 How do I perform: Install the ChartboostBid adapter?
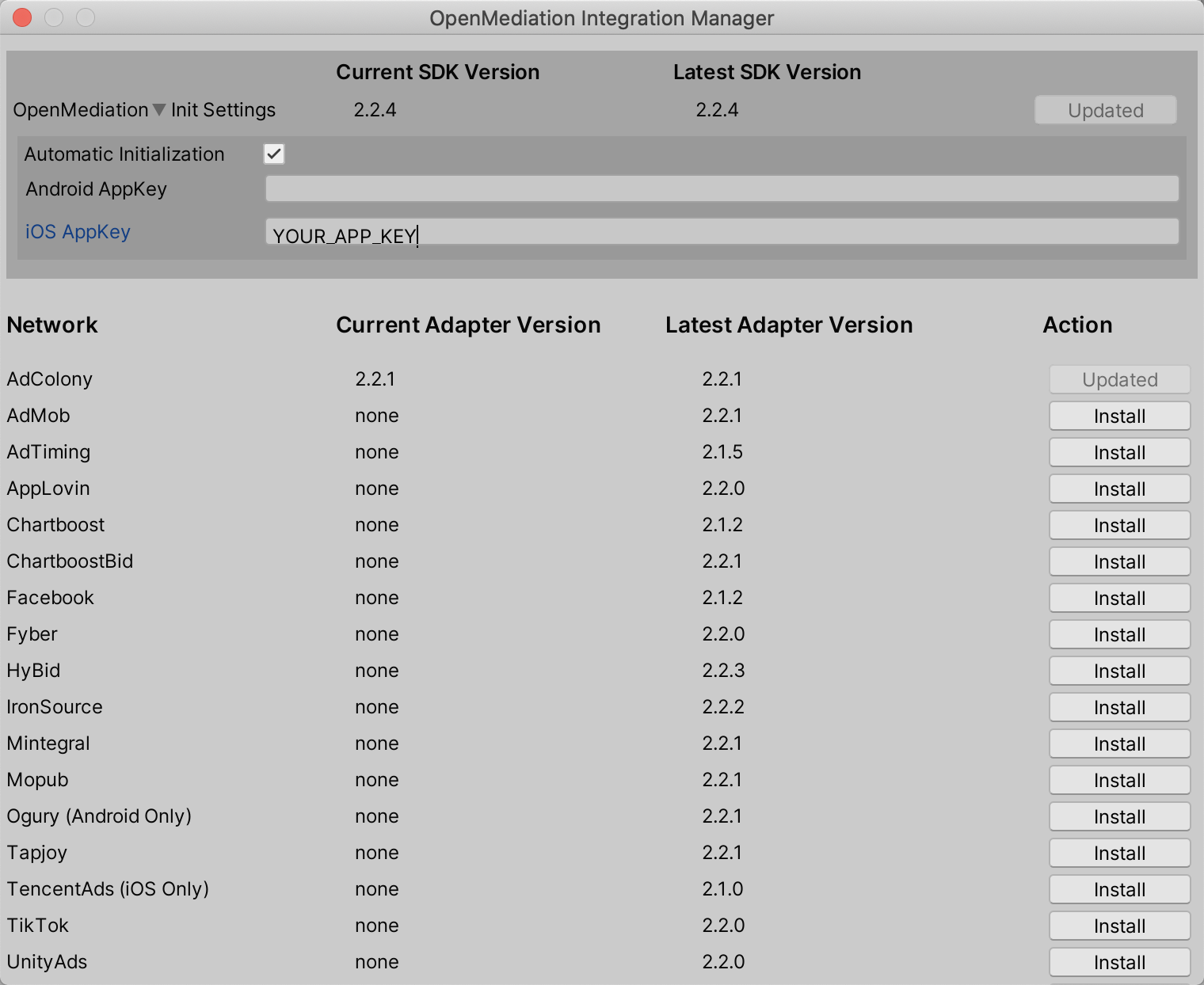(1119, 561)
